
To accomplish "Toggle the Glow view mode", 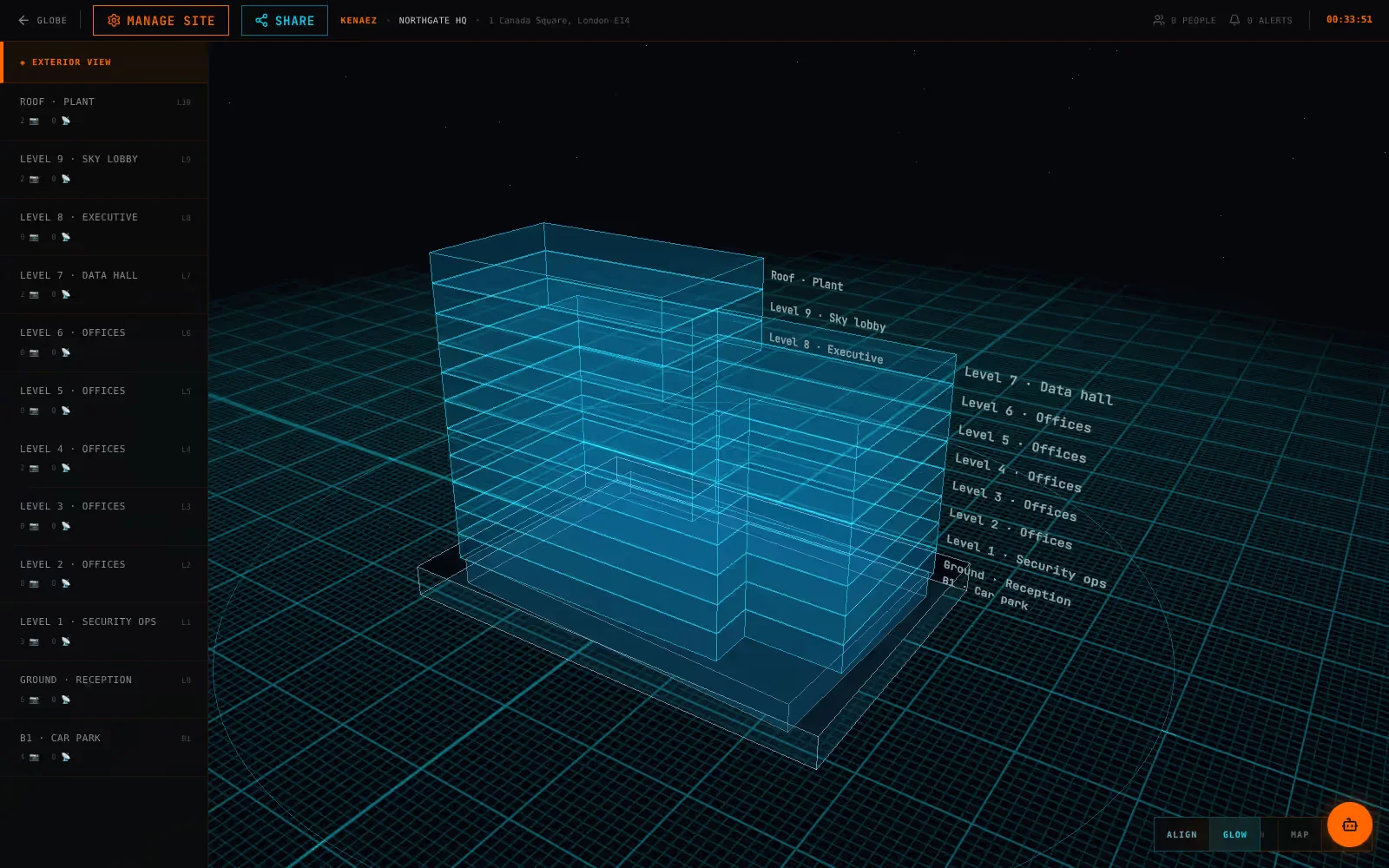I will coord(1234,834).
